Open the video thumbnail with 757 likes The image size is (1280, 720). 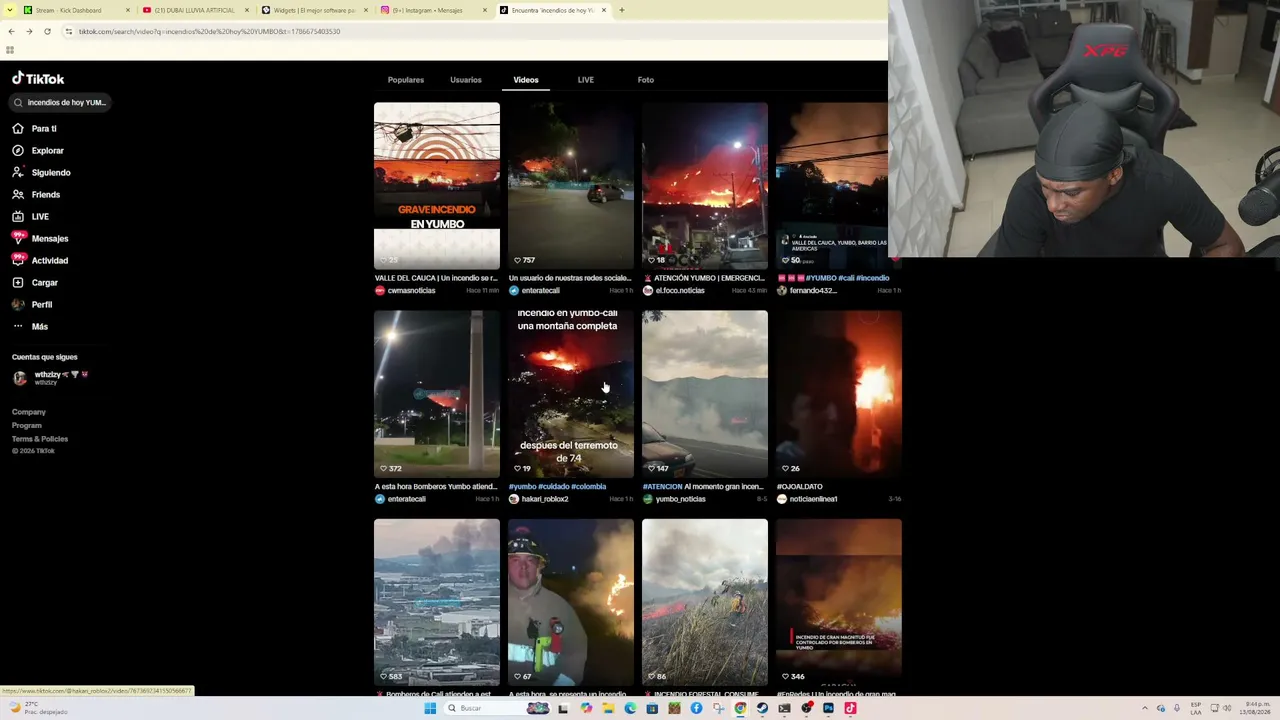coord(571,185)
